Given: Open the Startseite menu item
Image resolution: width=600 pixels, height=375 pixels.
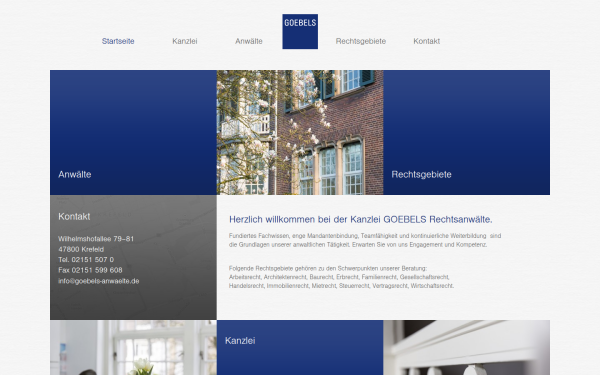Looking at the screenshot, I should [118, 41].
